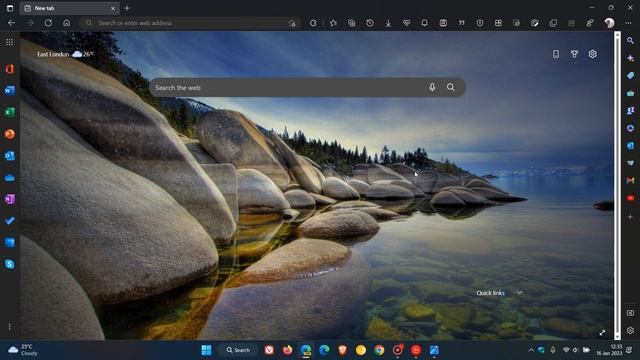Open Calendar in left sidebar

pos(10,242)
